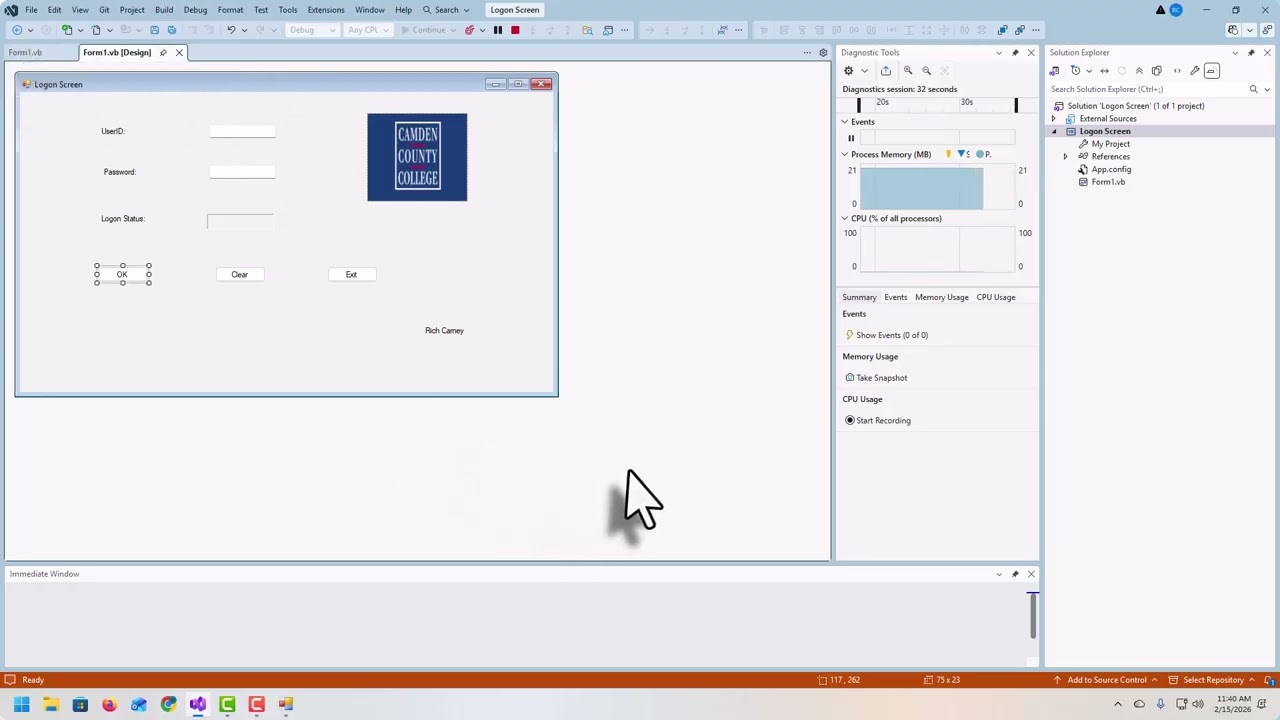Toggle auto-hide pin on Solution Explorer panel
Viewport: 1280px width, 720px height.
coord(1251,53)
